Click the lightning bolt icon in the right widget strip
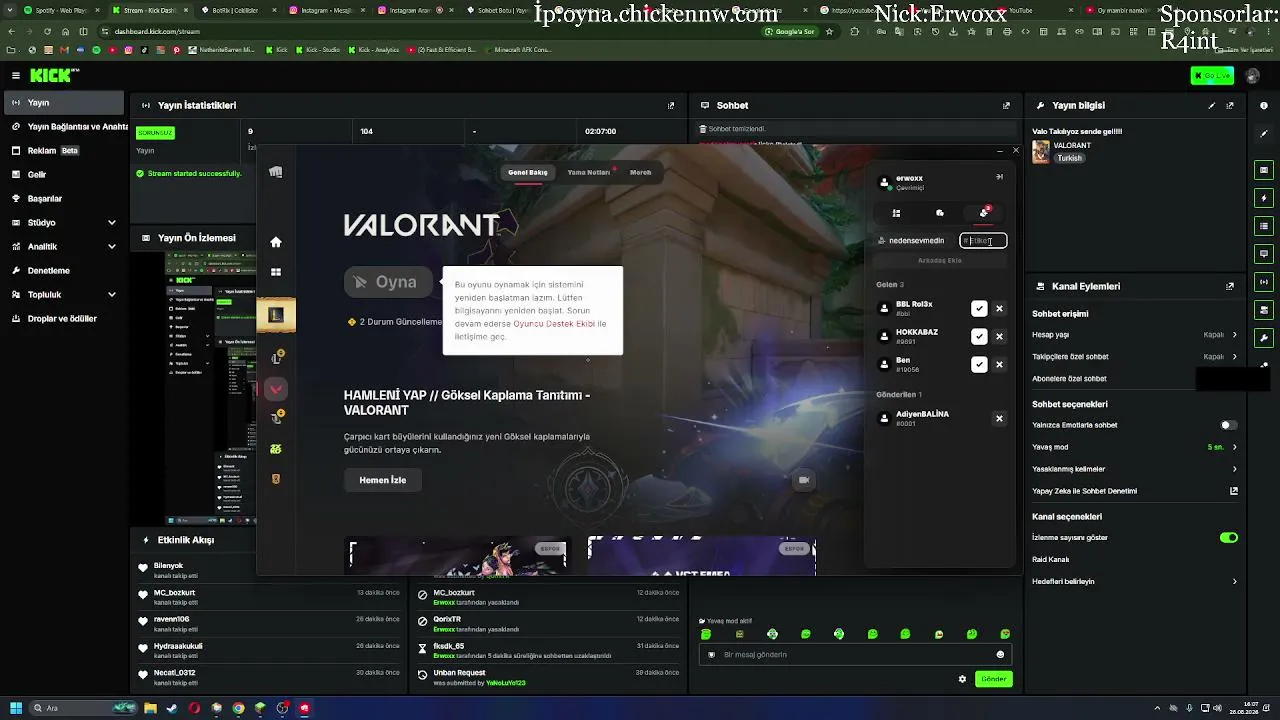This screenshot has width=1280, height=720. tap(1264, 198)
